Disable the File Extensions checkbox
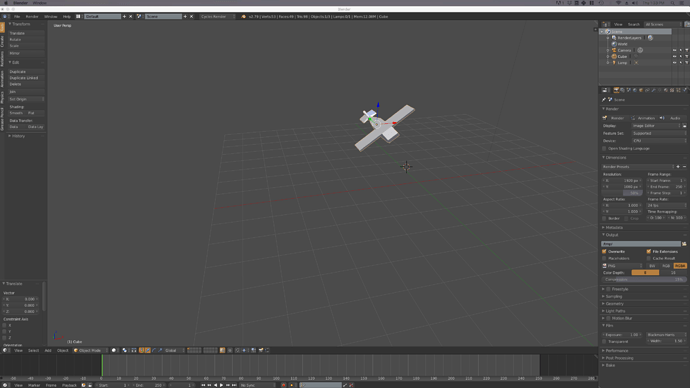 [x=649, y=252]
